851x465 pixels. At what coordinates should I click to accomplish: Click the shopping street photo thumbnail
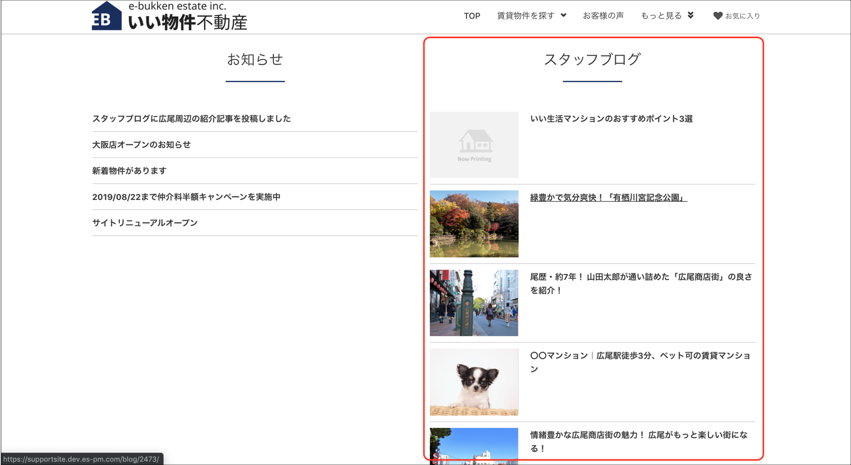[x=474, y=303]
